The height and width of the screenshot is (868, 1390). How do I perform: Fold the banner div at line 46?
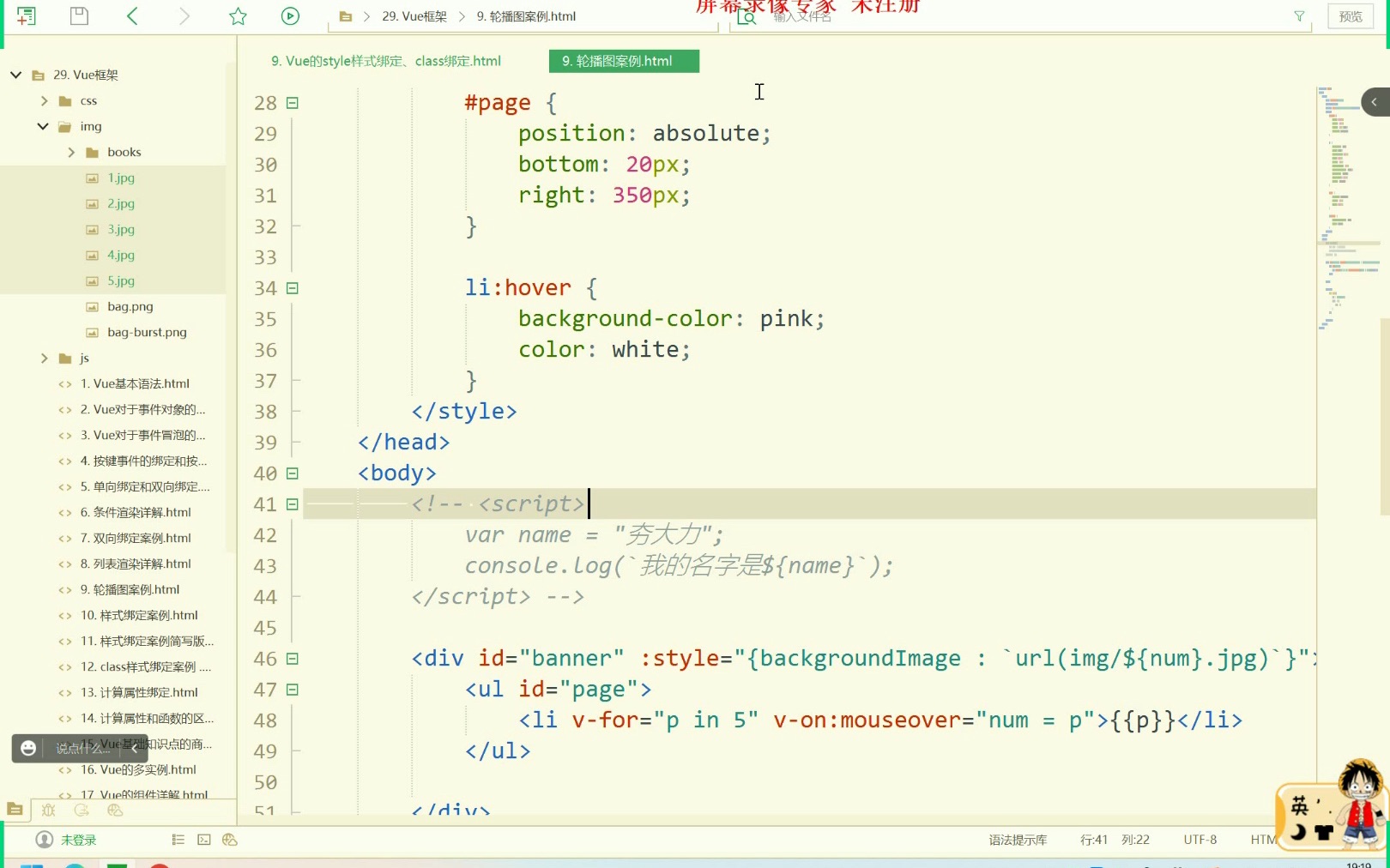tap(292, 659)
